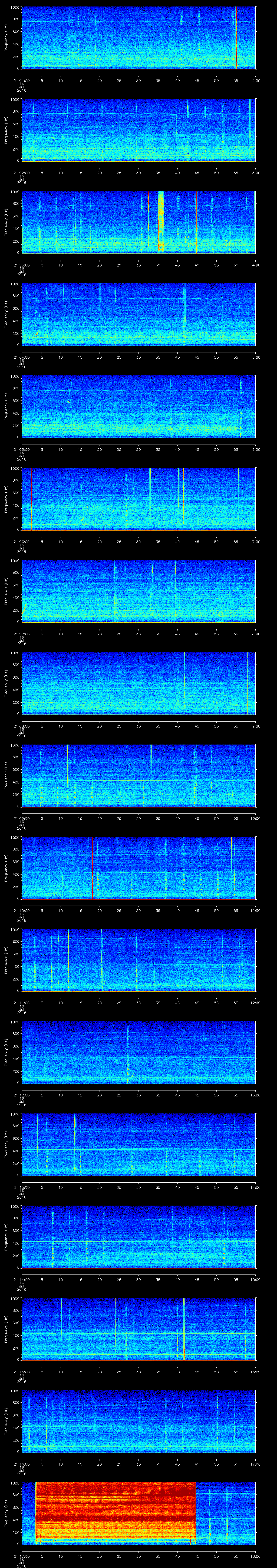Click the 21:09:00 start time label
This screenshot has width=277, height=1568.
[x=21, y=818]
